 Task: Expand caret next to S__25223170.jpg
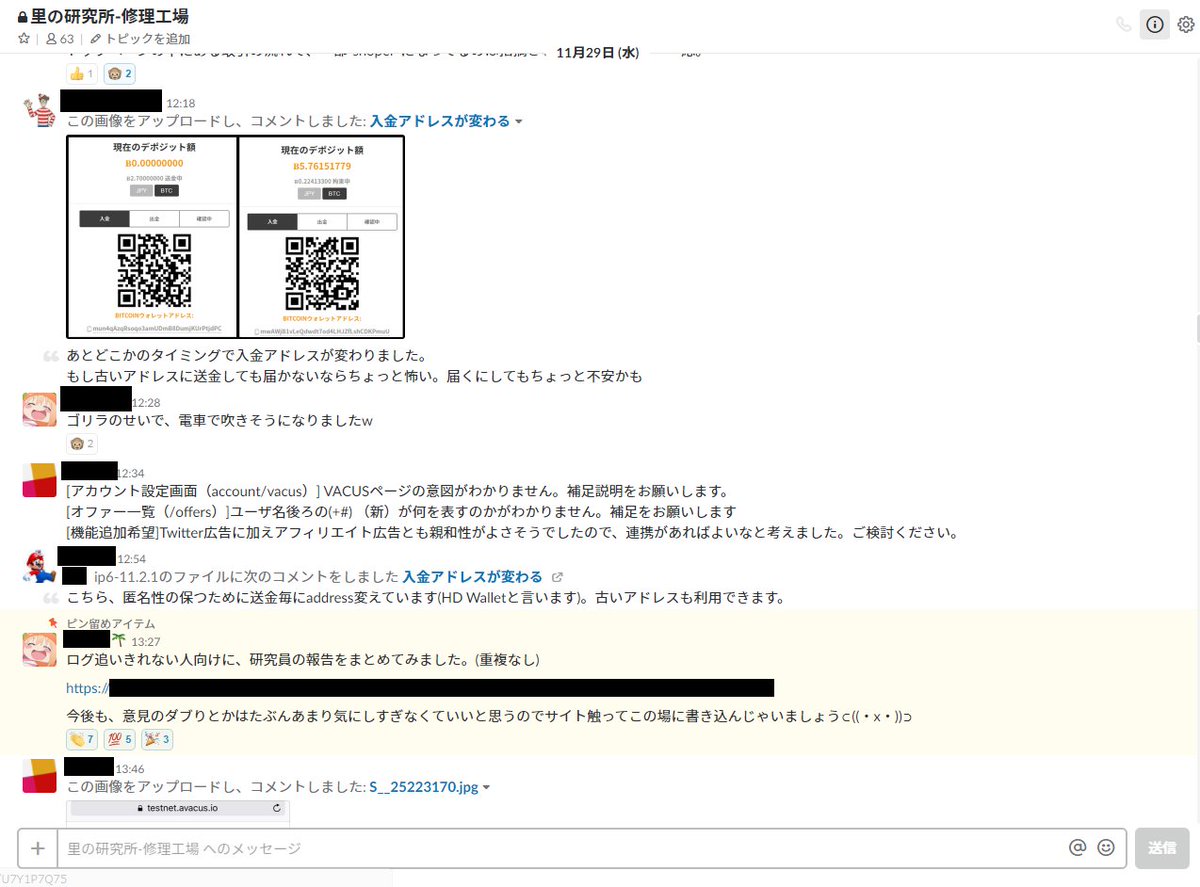pyautogui.click(x=487, y=789)
